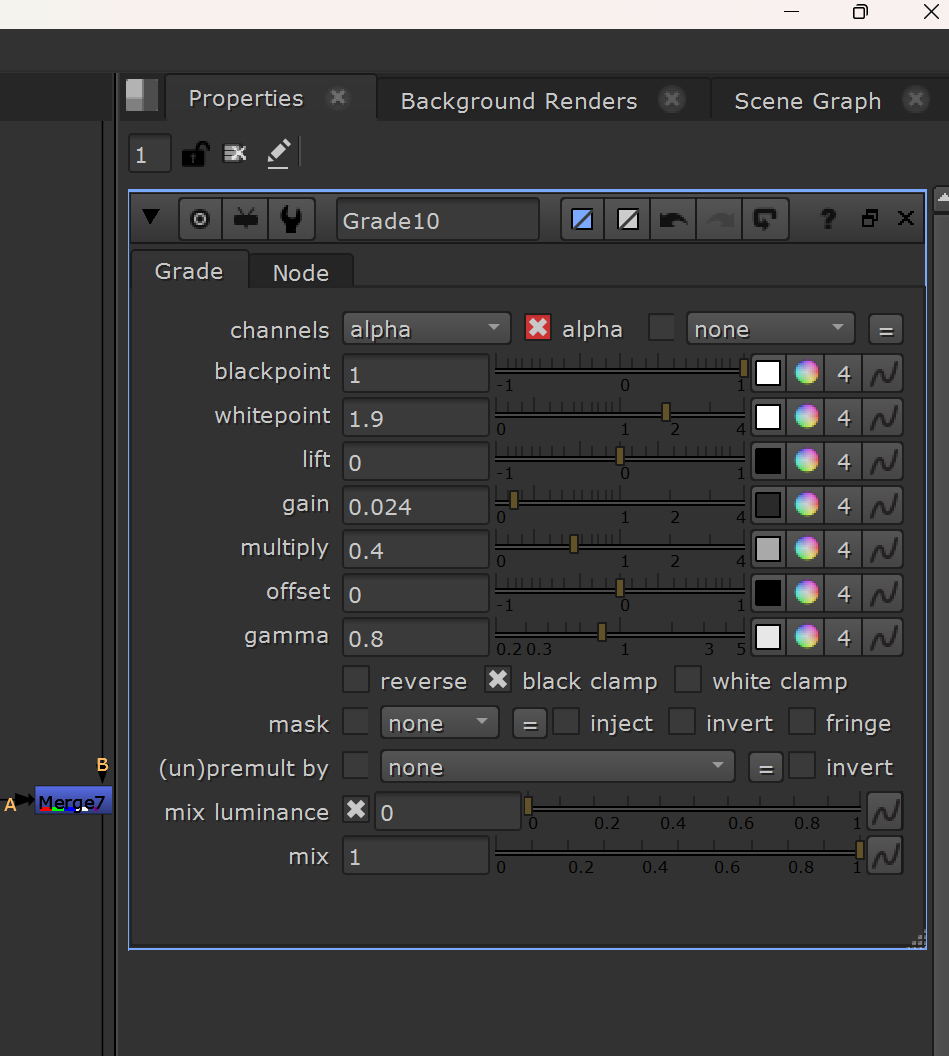Image resolution: width=949 pixels, height=1056 pixels.
Task: Open the help question mark for Grade10
Action: [828, 218]
